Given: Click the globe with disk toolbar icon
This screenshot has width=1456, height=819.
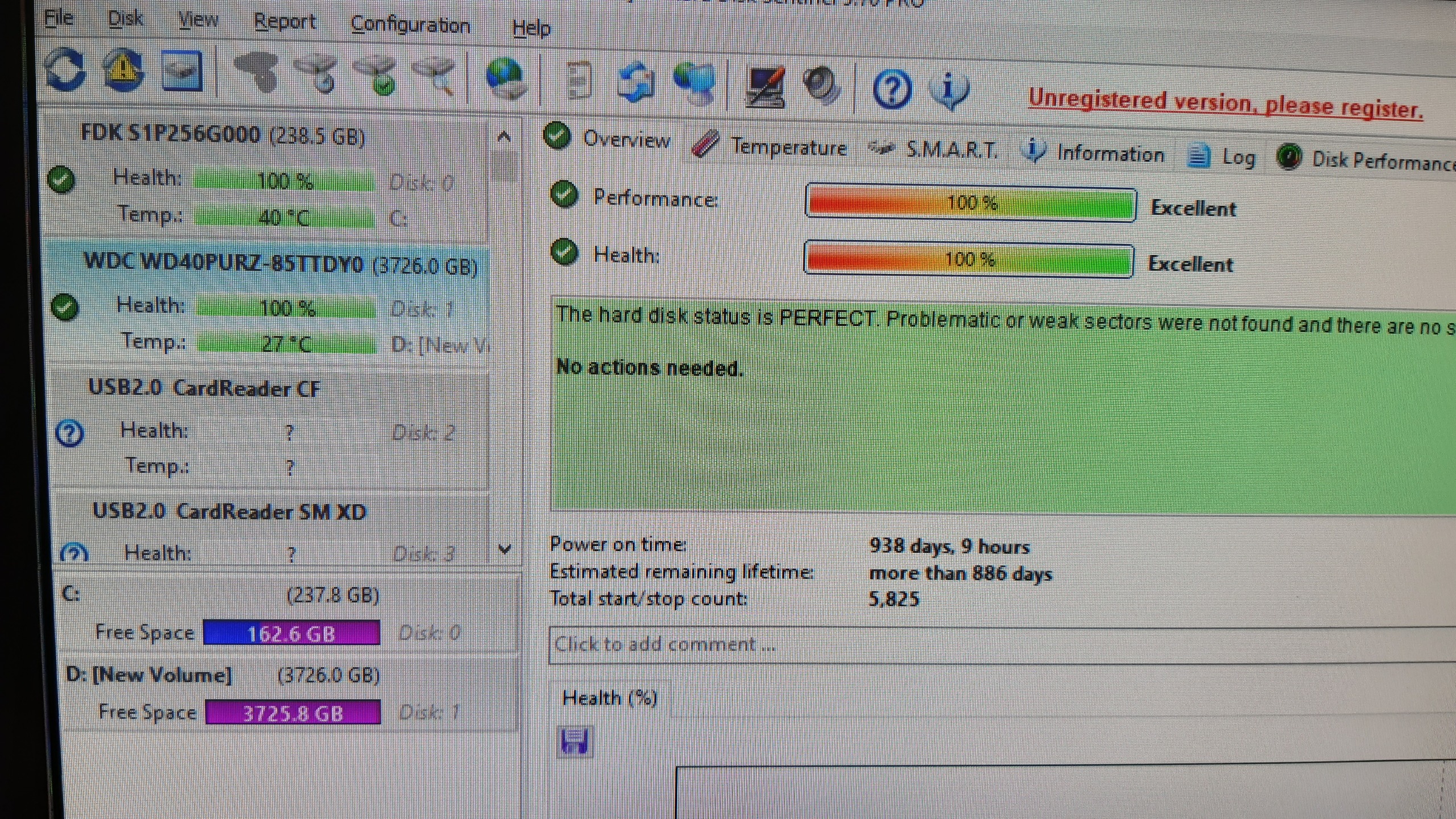Looking at the screenshot, I should pyautogui.click(x=504, y=78).
